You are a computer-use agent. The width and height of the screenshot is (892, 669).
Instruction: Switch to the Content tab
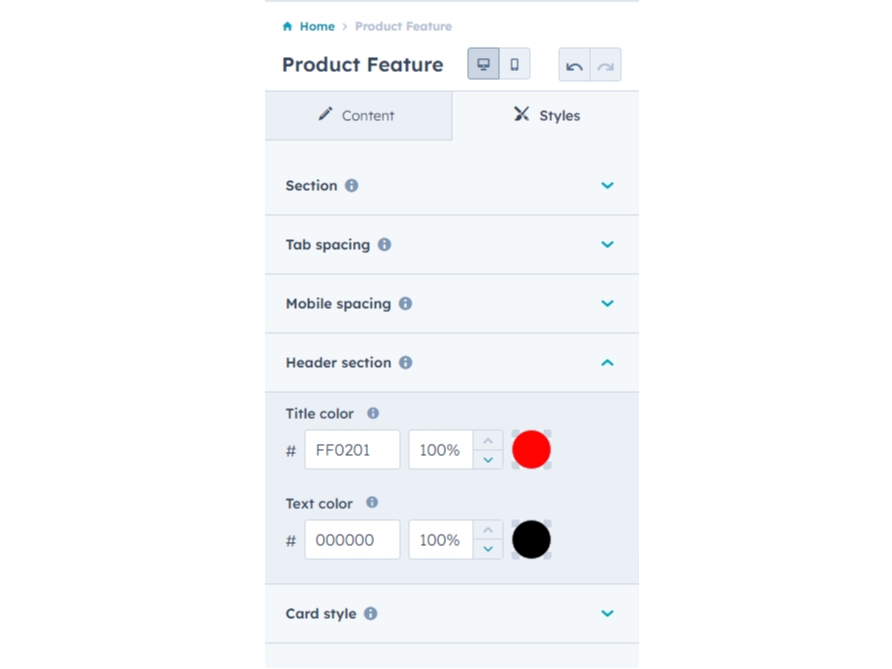pos(357,115)
